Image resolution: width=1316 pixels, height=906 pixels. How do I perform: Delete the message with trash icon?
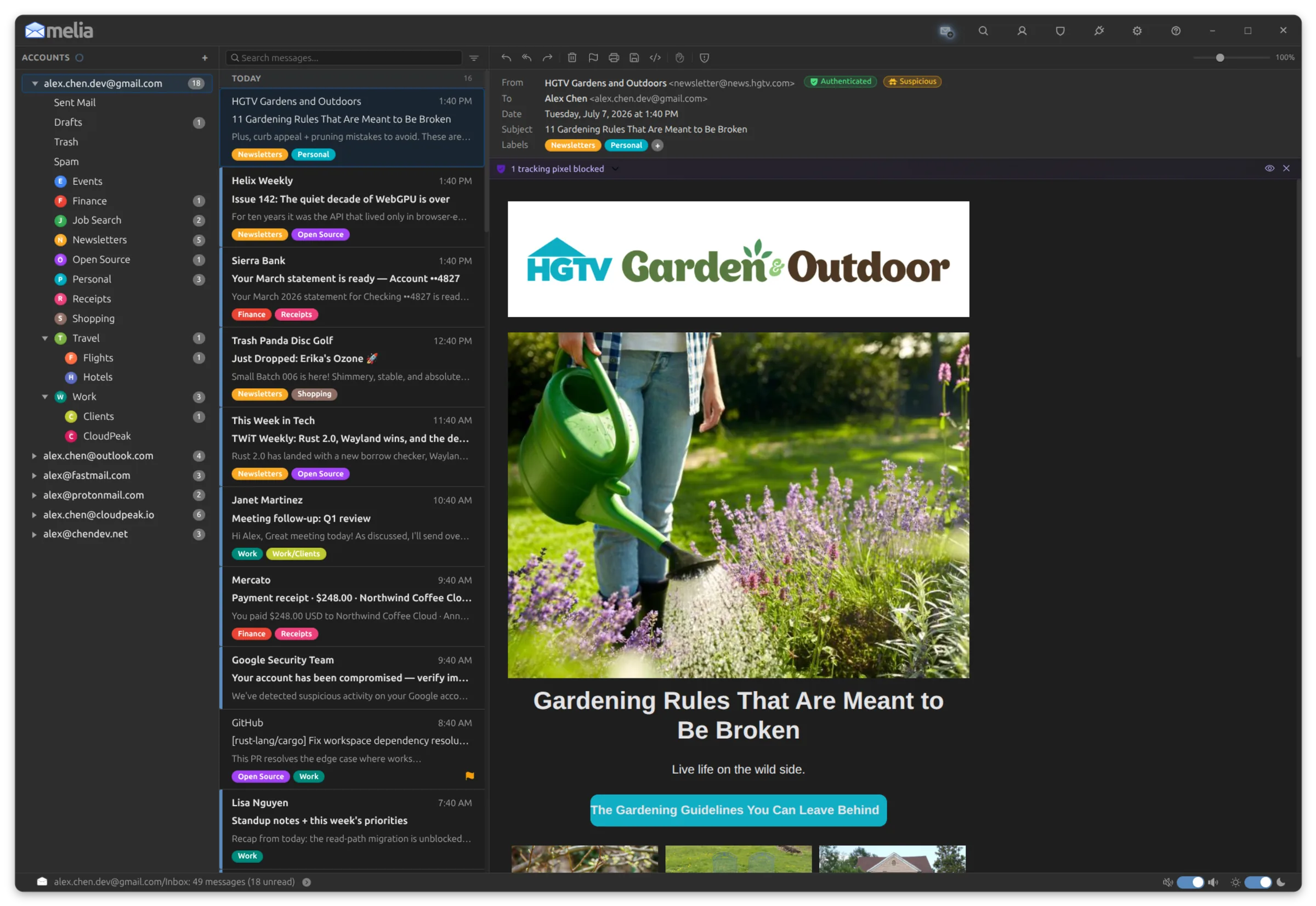572,58
